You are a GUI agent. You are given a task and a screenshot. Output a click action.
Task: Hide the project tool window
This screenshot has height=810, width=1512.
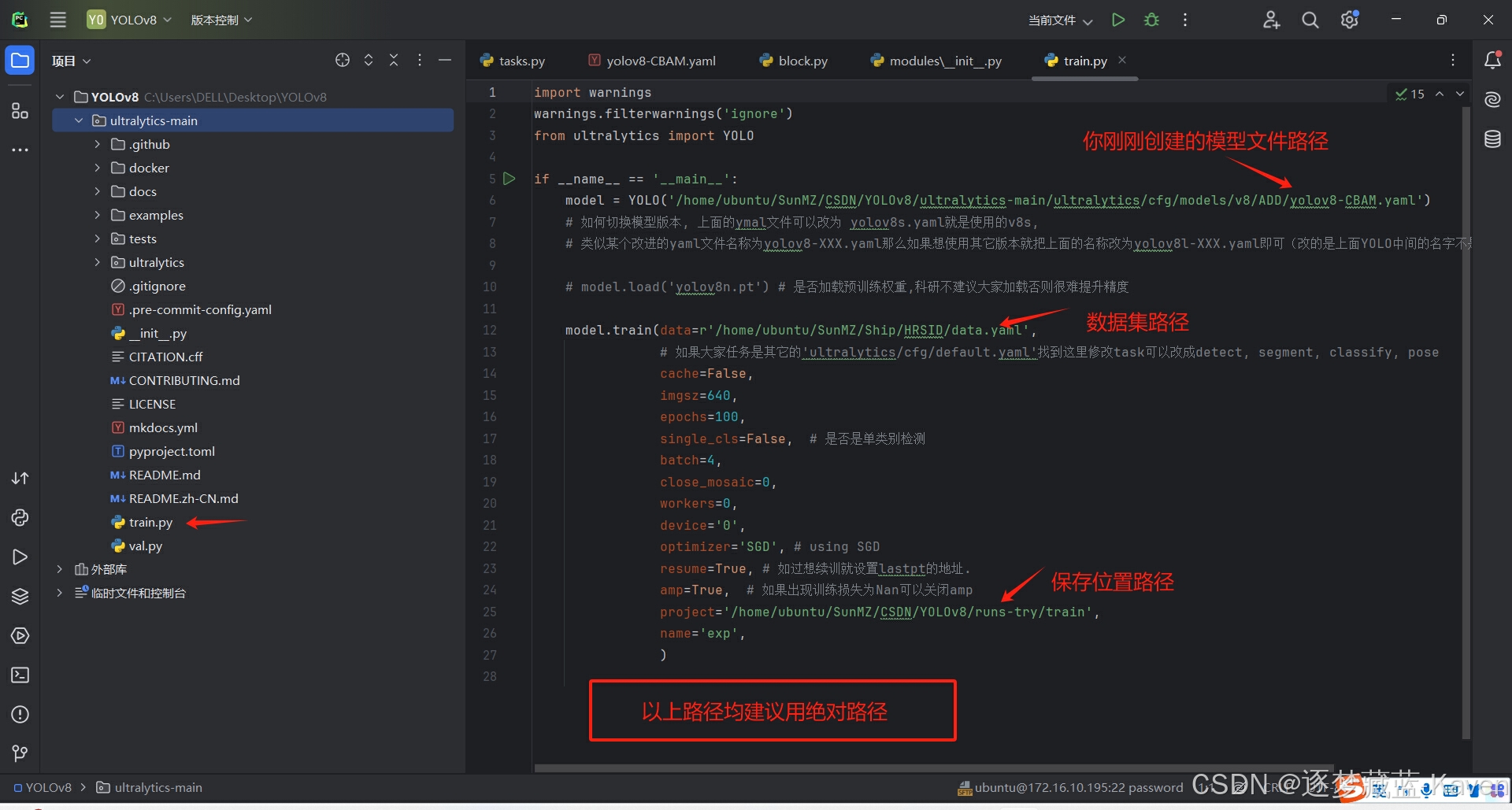(445, 60)
